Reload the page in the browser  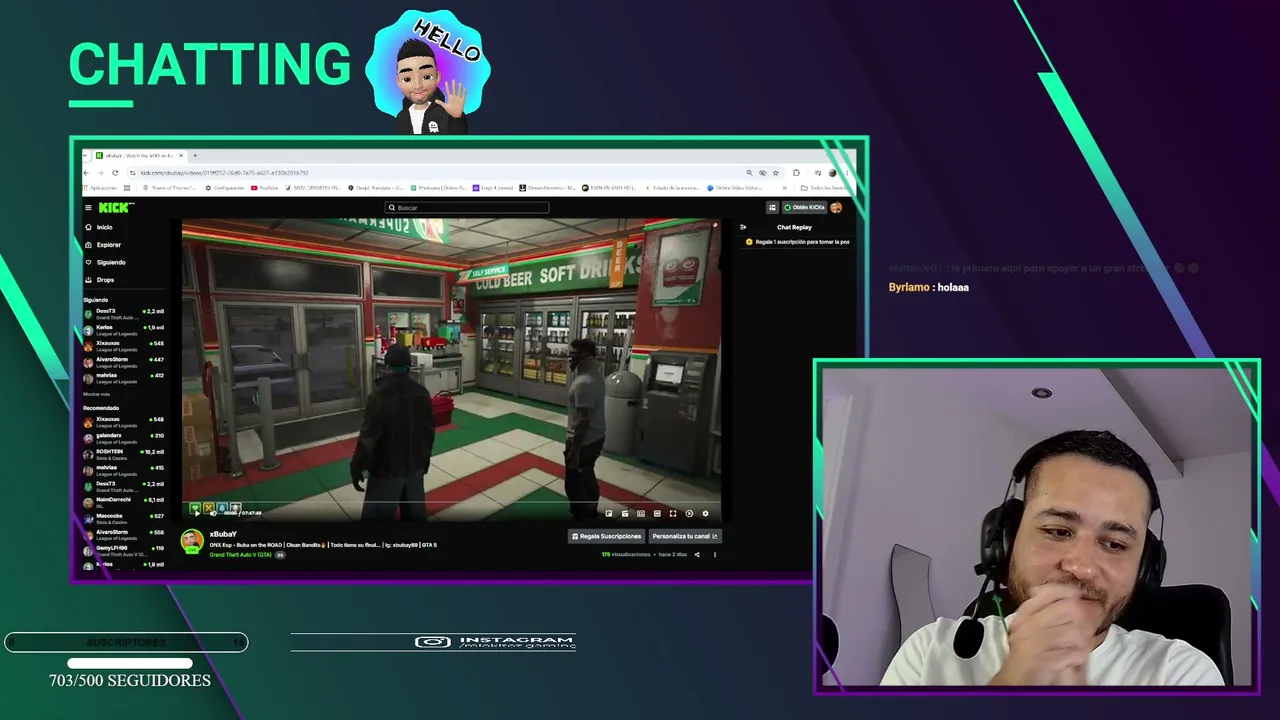click(x=115, y=173)
